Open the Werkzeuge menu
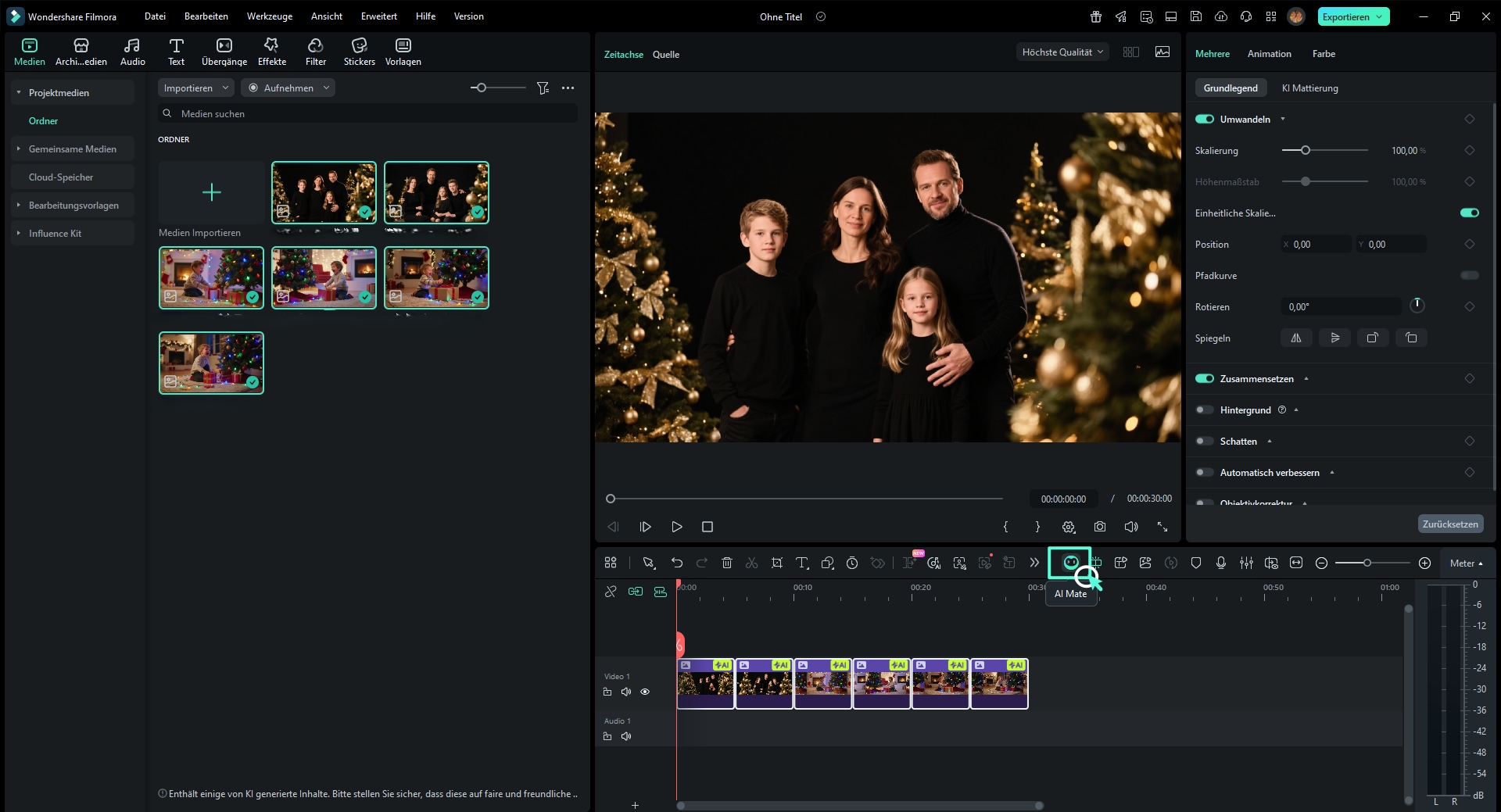 click(x=269, y=16)
